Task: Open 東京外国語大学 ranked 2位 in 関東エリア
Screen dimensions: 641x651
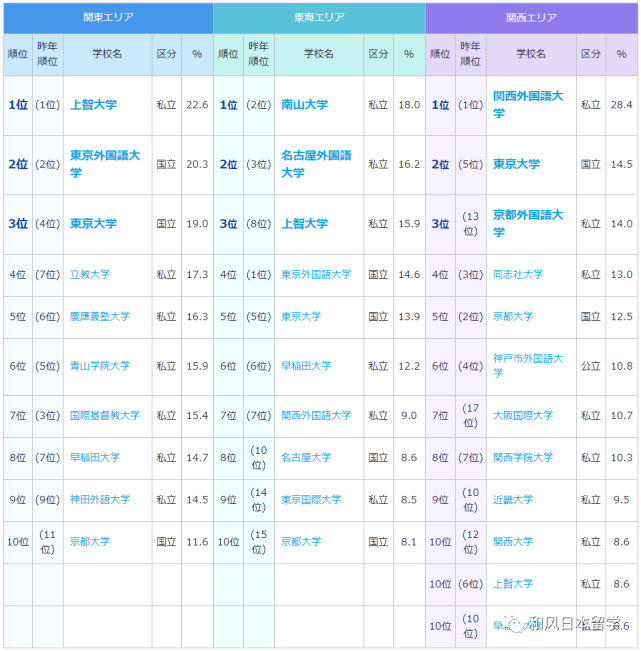Action: click(105, 164)
